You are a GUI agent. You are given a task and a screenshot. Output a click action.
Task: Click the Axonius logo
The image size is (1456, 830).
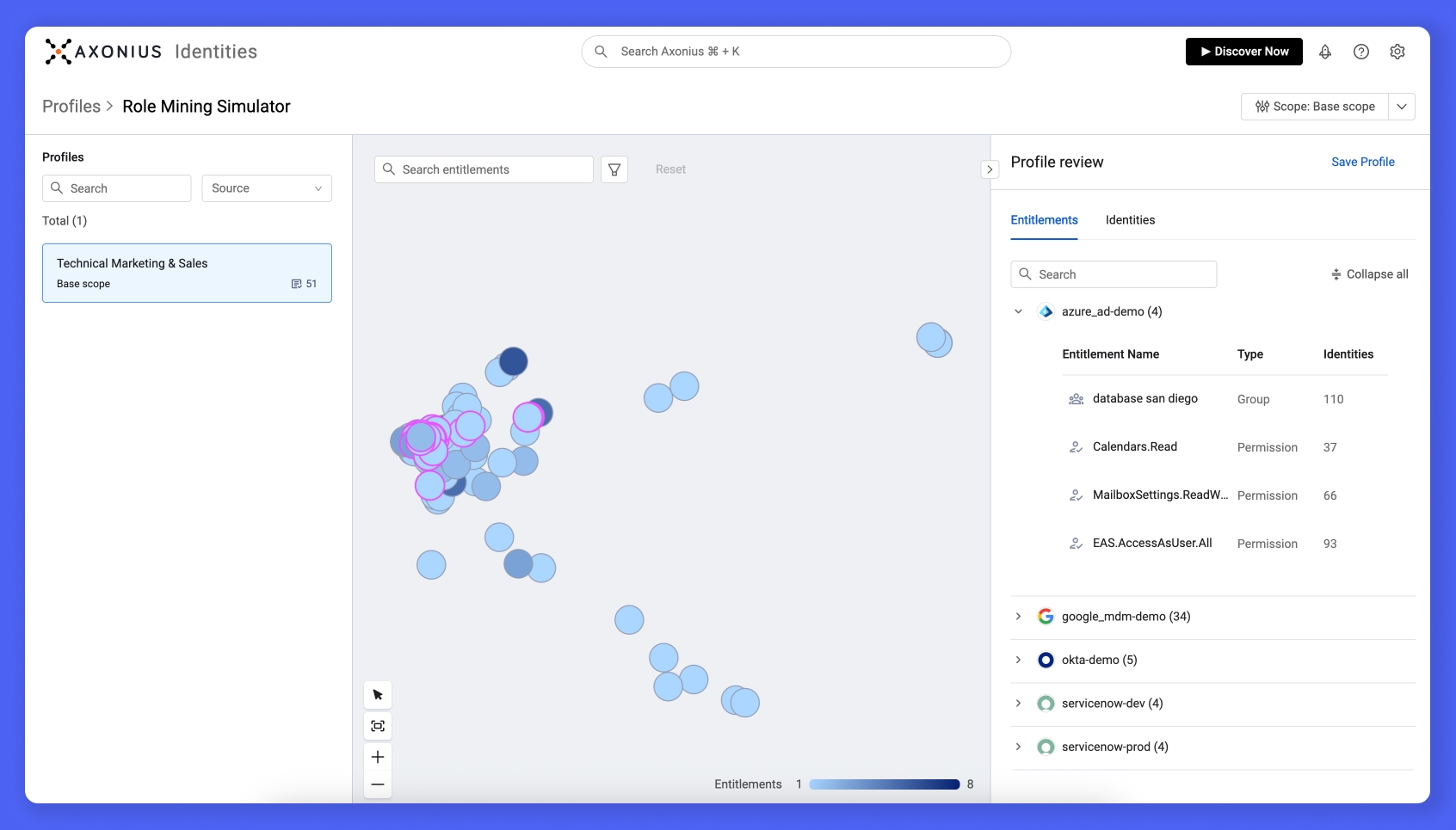[103, 52]
